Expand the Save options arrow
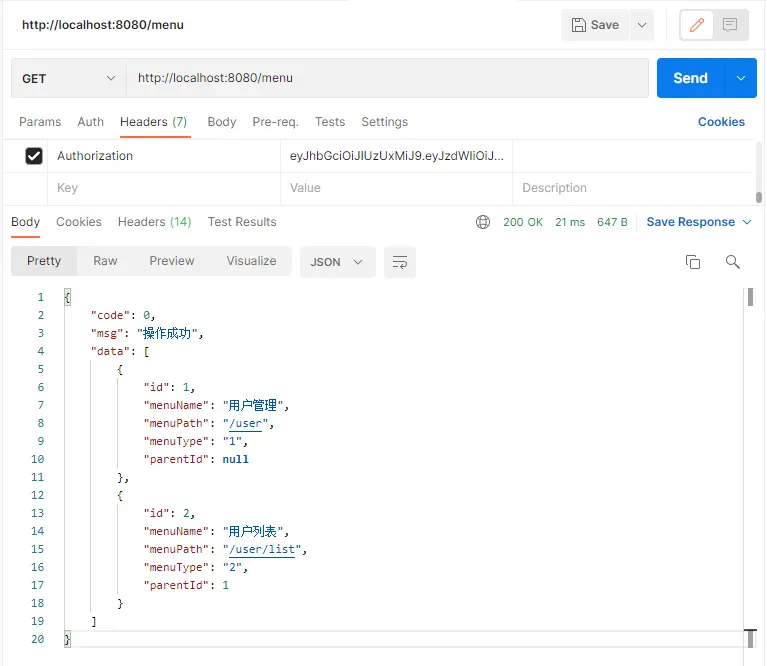Viewport: 767px width, 666px height. tap(641, 25)
